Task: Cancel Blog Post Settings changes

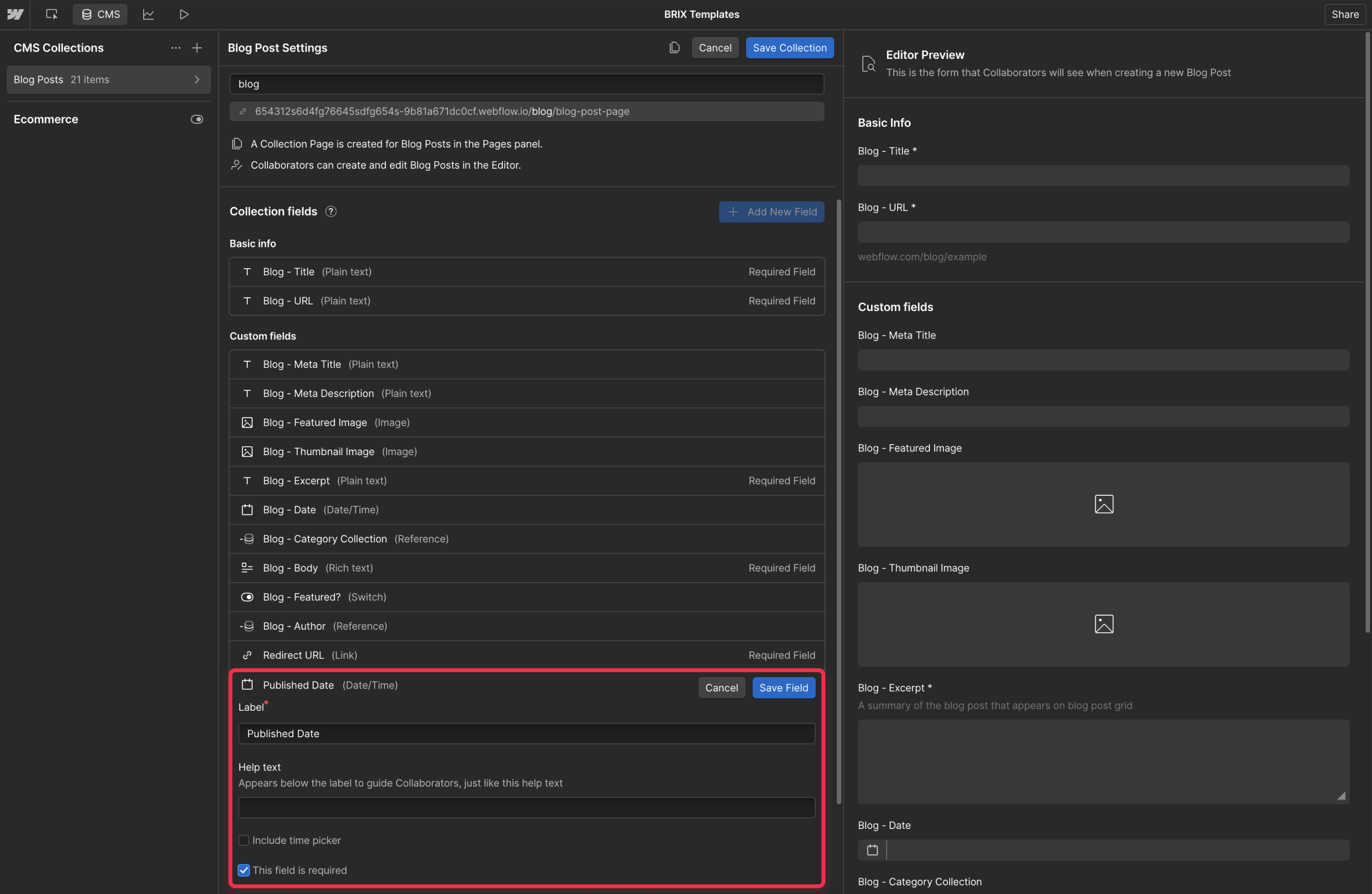Action: pyautogui.click(x=715, y=48)
